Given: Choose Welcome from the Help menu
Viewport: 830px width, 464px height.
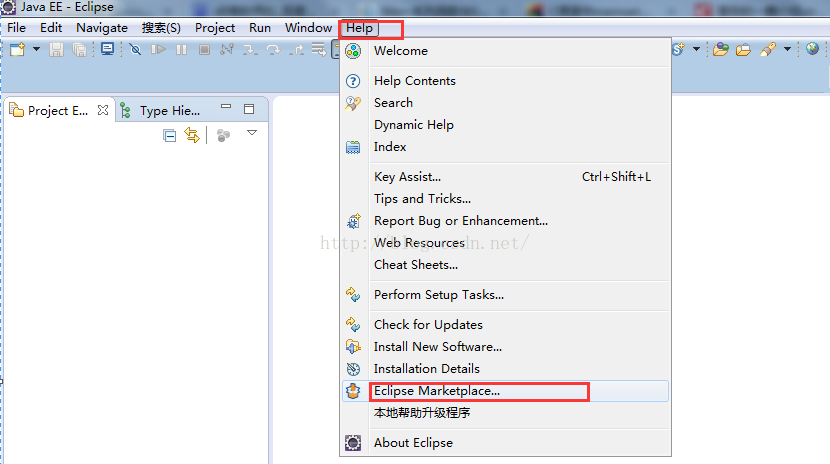Looking at the screenshot, I should pos(505,51).
